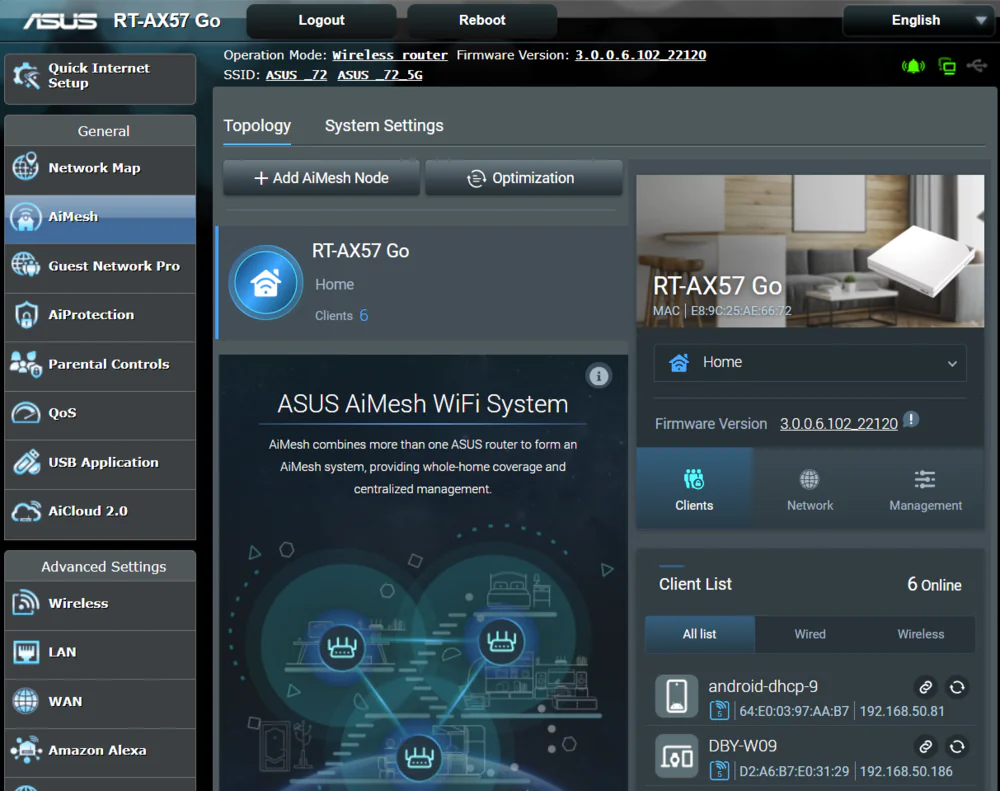Expand the Home location dropdown

810,363
